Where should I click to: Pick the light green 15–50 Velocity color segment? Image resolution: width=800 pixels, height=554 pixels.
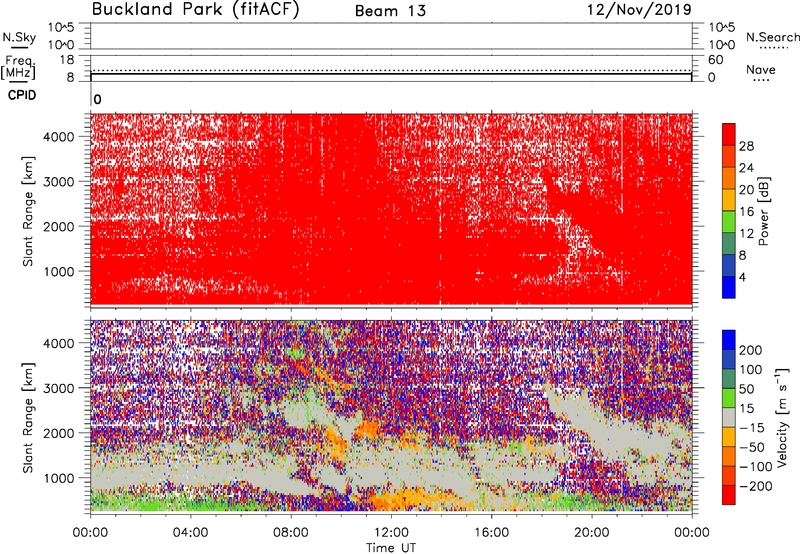click(729, 398)
